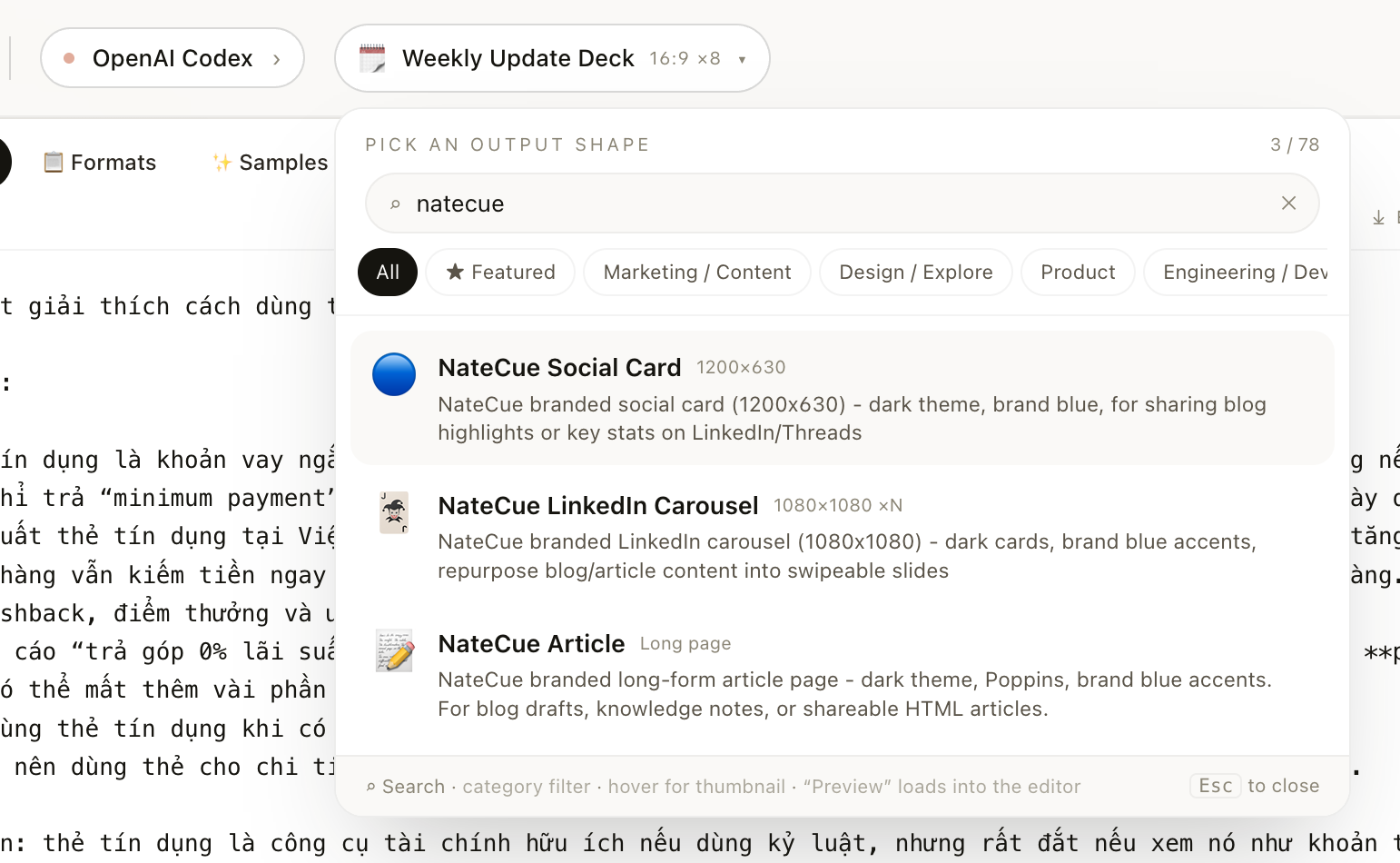Click the Social Card description text

coord(852,419)
